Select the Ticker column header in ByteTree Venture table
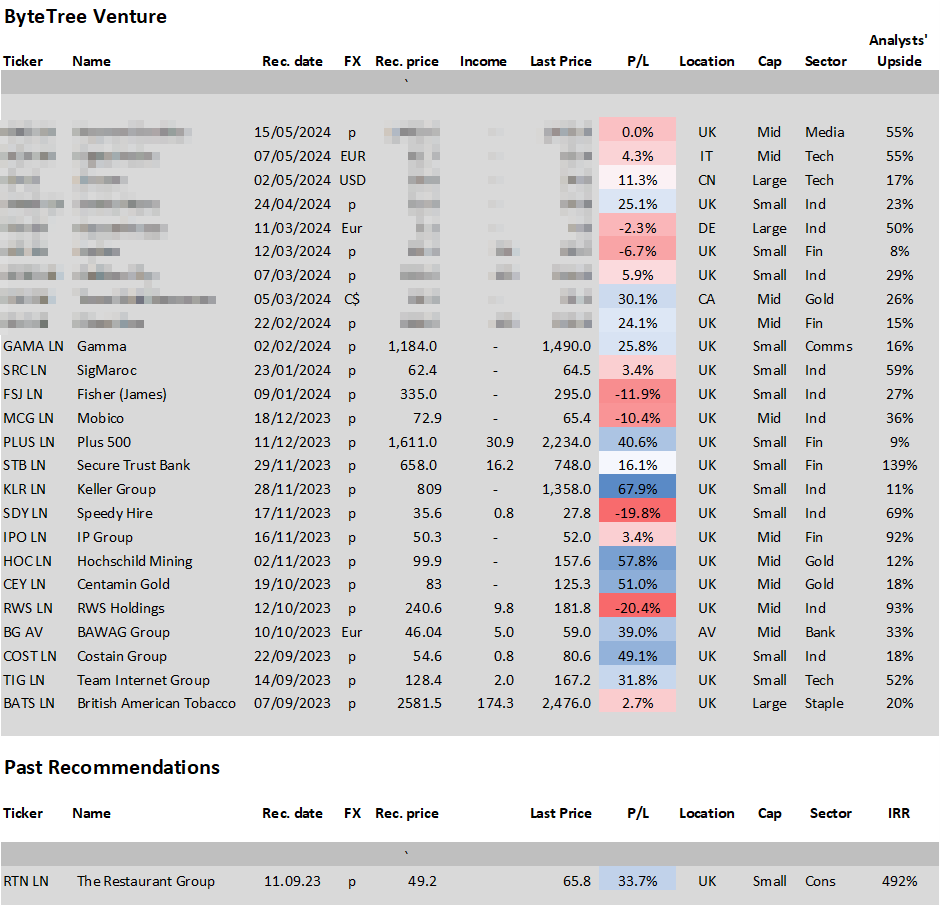Viewport: 940px width, 907px height. coord(23,61)
